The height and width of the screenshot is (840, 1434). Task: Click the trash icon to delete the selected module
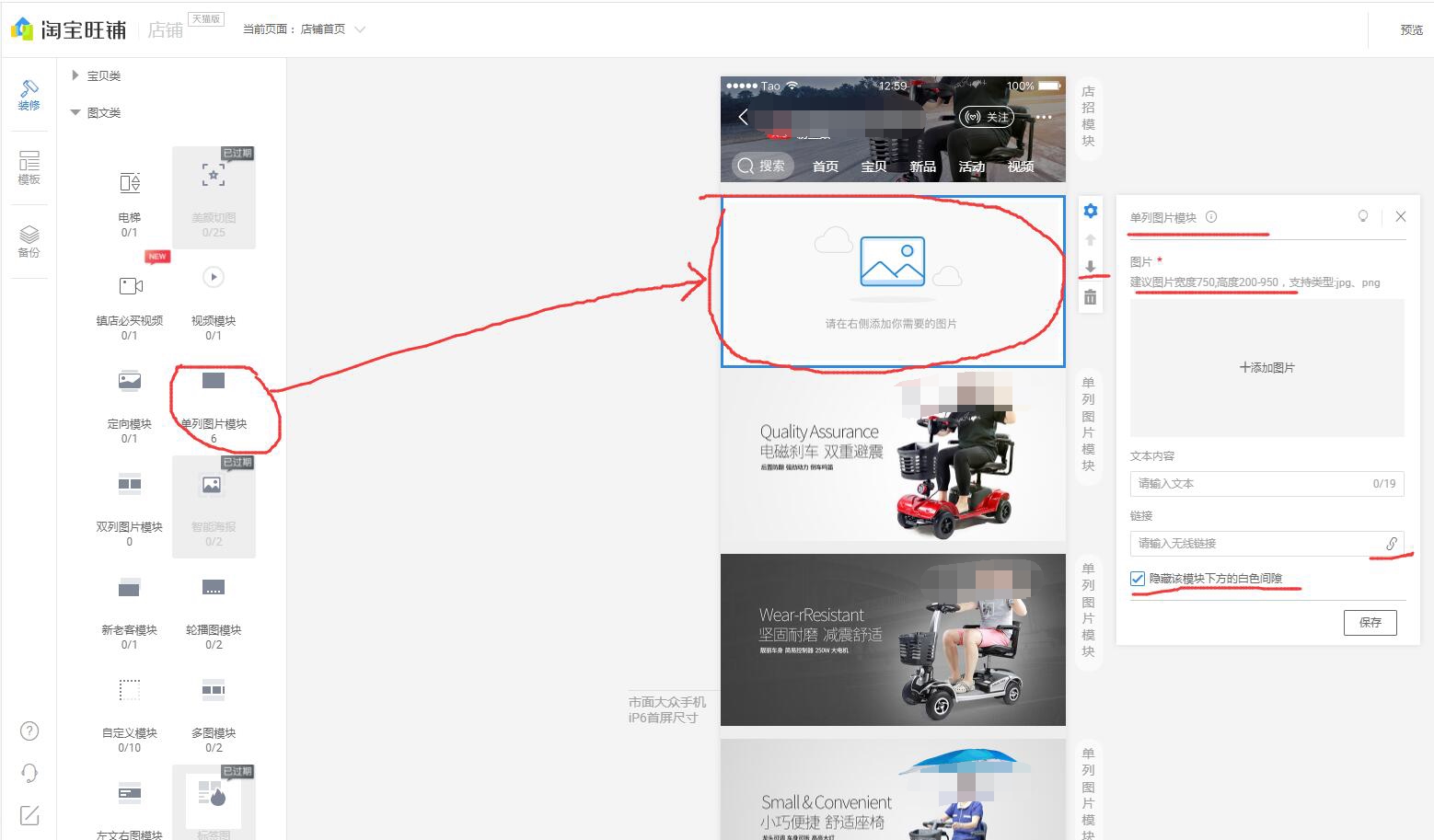(x=1090, y=297)
